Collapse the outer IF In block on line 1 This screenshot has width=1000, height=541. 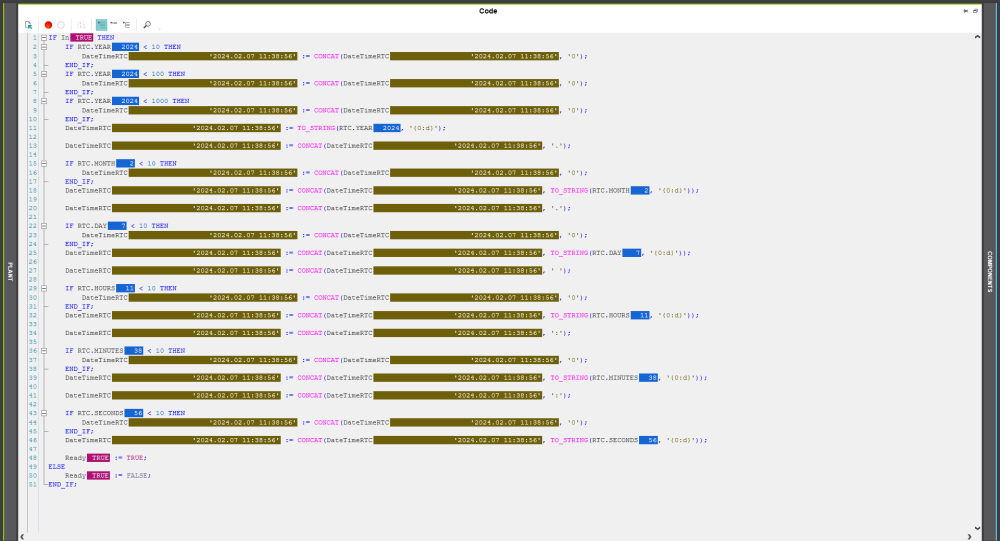click(x=43, y=38)
